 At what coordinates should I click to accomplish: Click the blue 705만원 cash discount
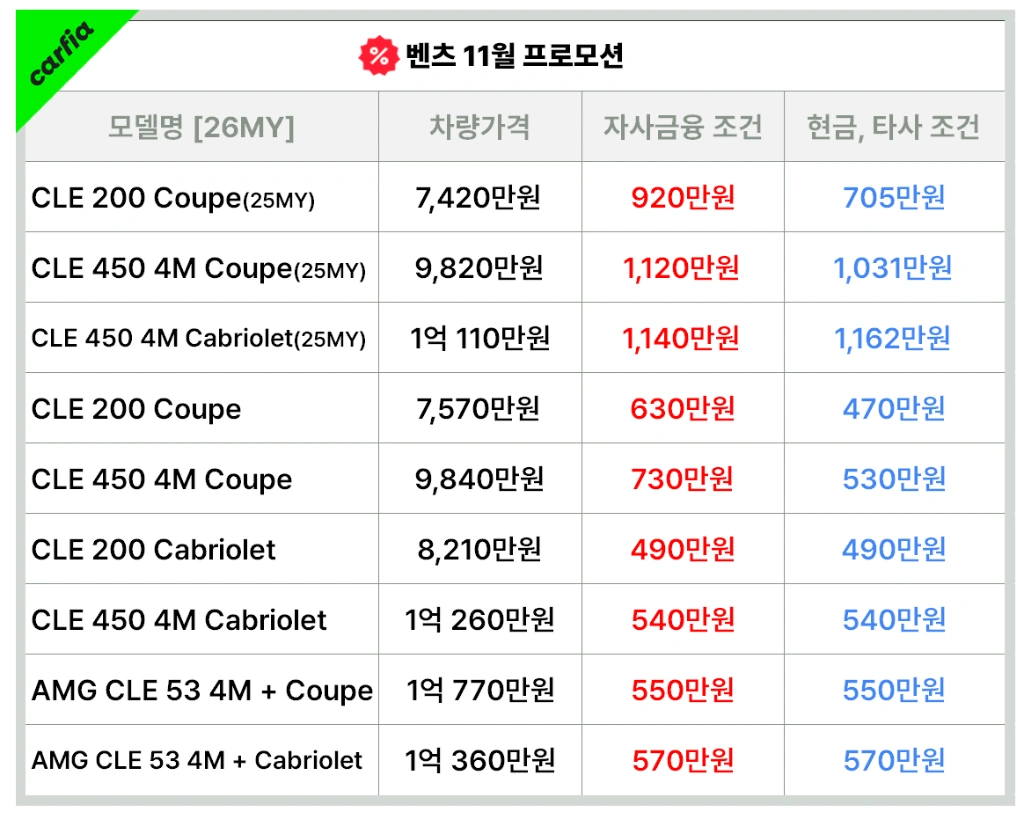point(894,198)
